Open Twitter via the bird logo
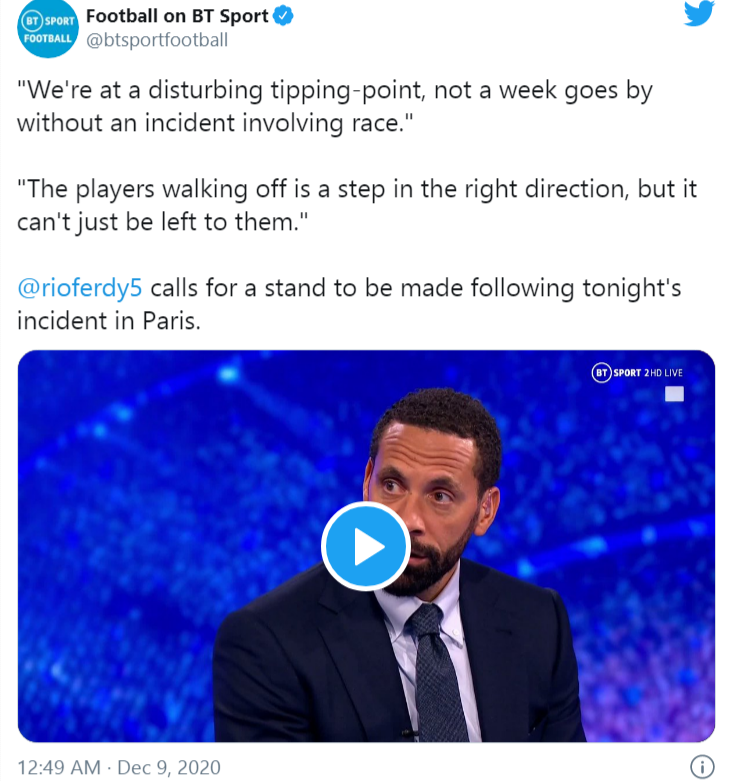The width and height of the screenshot is (733, 781). (x=699, y=13)
